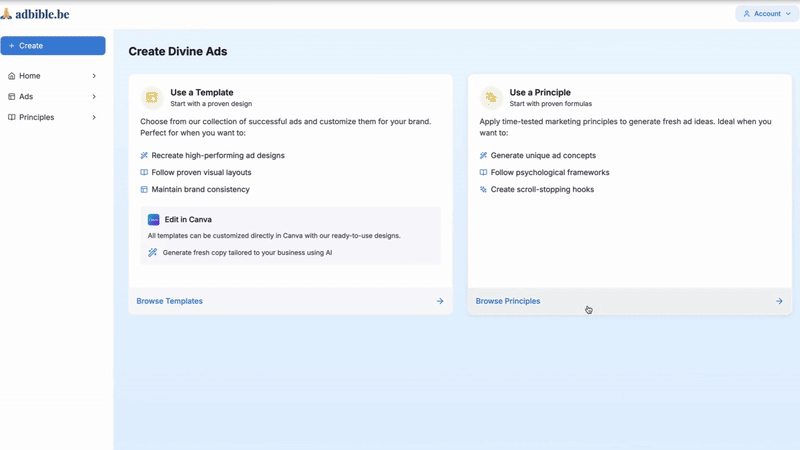Viewport: 800px width, 450px height.
Task: Click the adbible.be brand name
Action: pos(42,14)
